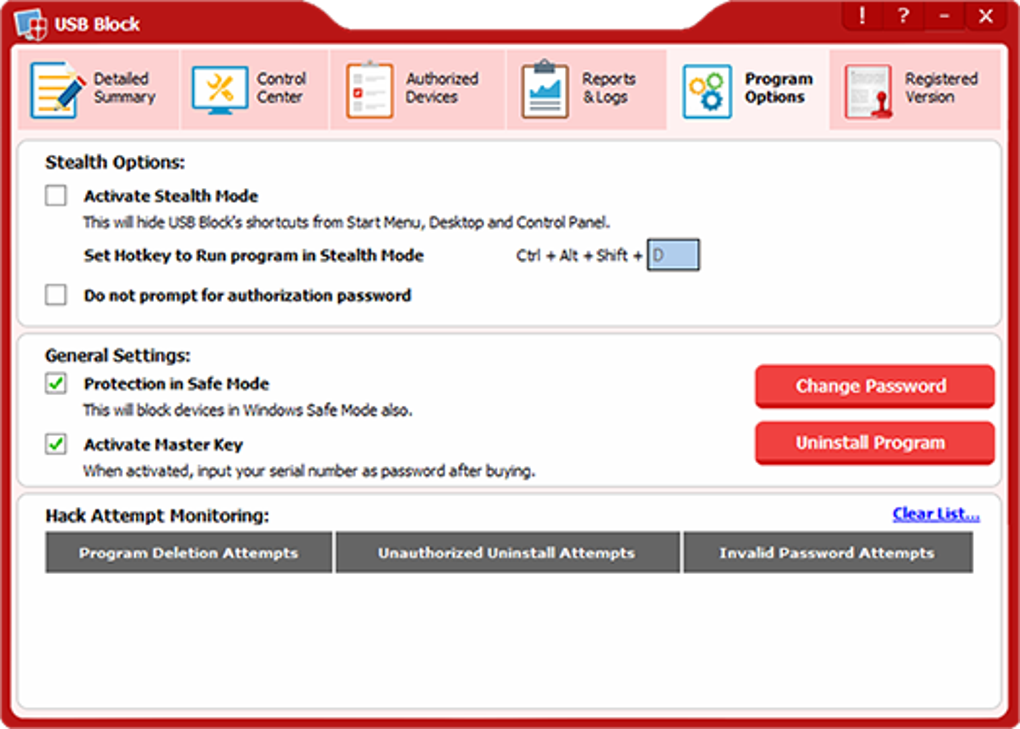1020x729 pixels.
Task: Minimize the USB Block window
Action: click(944, 16)
